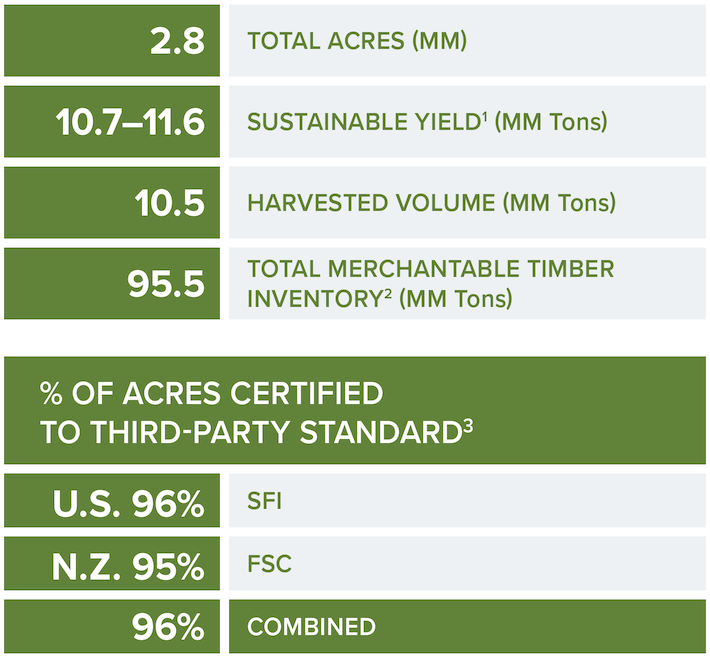This screenshot has width=710, height=656.
Task: Select the SUSTAINABLE YIELD (MM Tons) label
Action: (x=427, y=121)
